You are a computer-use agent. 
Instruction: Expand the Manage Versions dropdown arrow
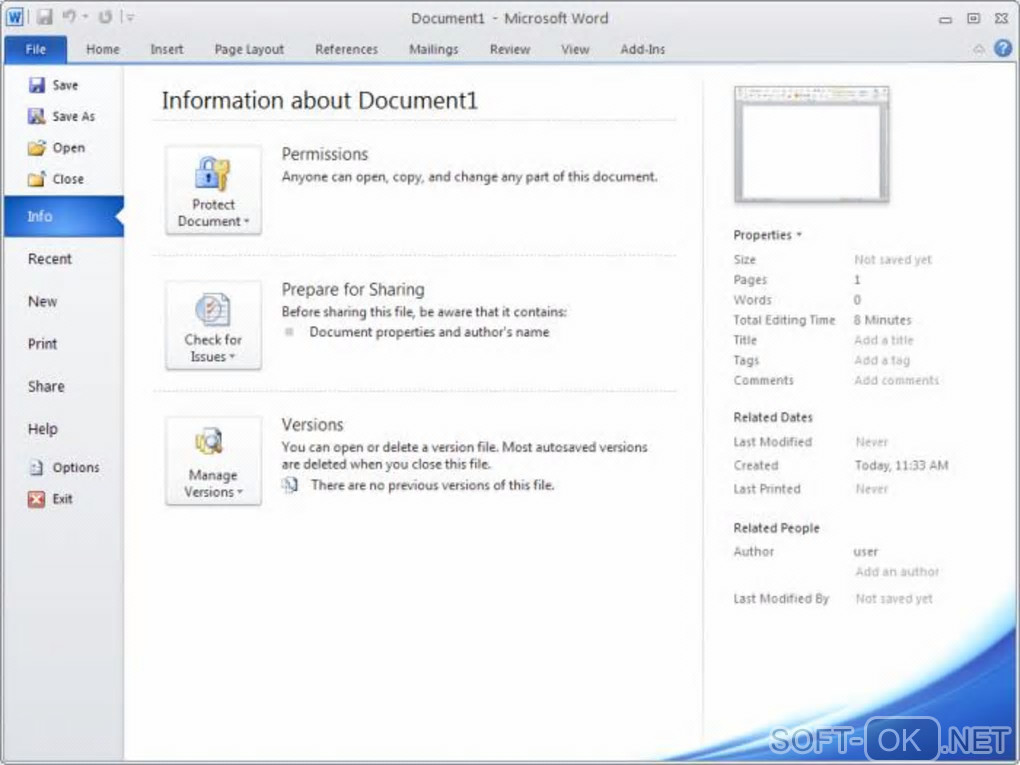240,492
